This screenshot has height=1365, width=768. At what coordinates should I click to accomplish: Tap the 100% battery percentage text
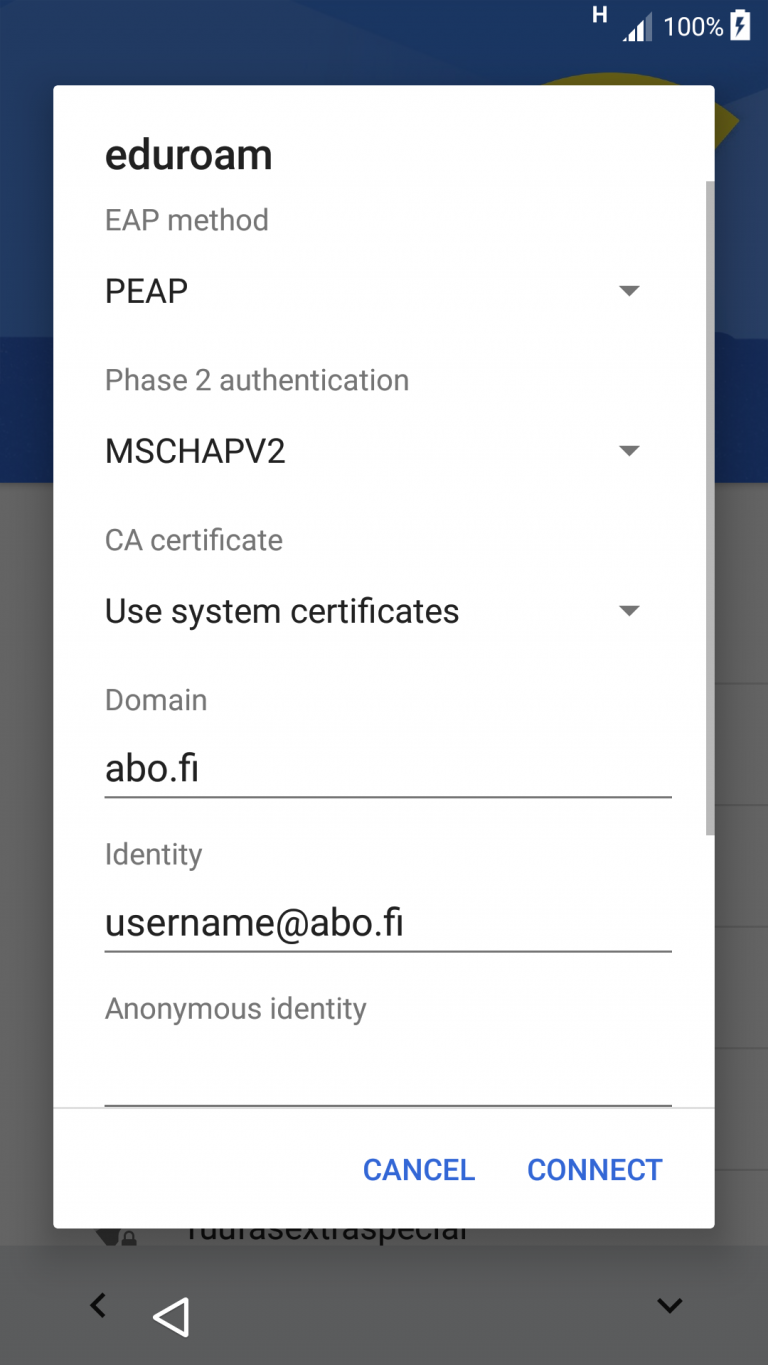(693, 27)
